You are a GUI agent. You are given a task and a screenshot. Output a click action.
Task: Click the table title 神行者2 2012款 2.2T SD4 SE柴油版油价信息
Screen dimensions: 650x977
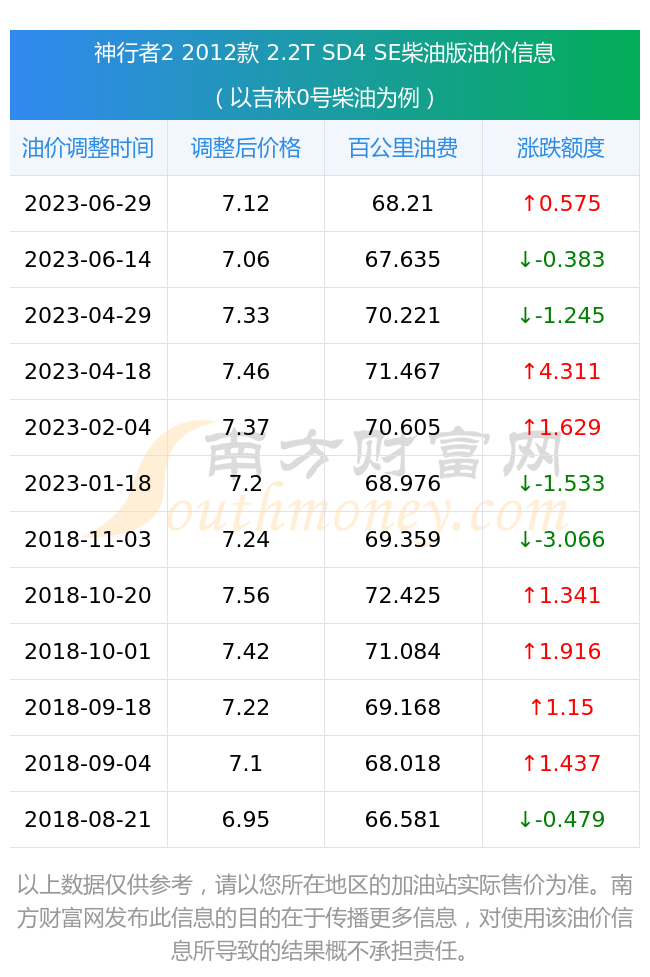coord(325,53)
